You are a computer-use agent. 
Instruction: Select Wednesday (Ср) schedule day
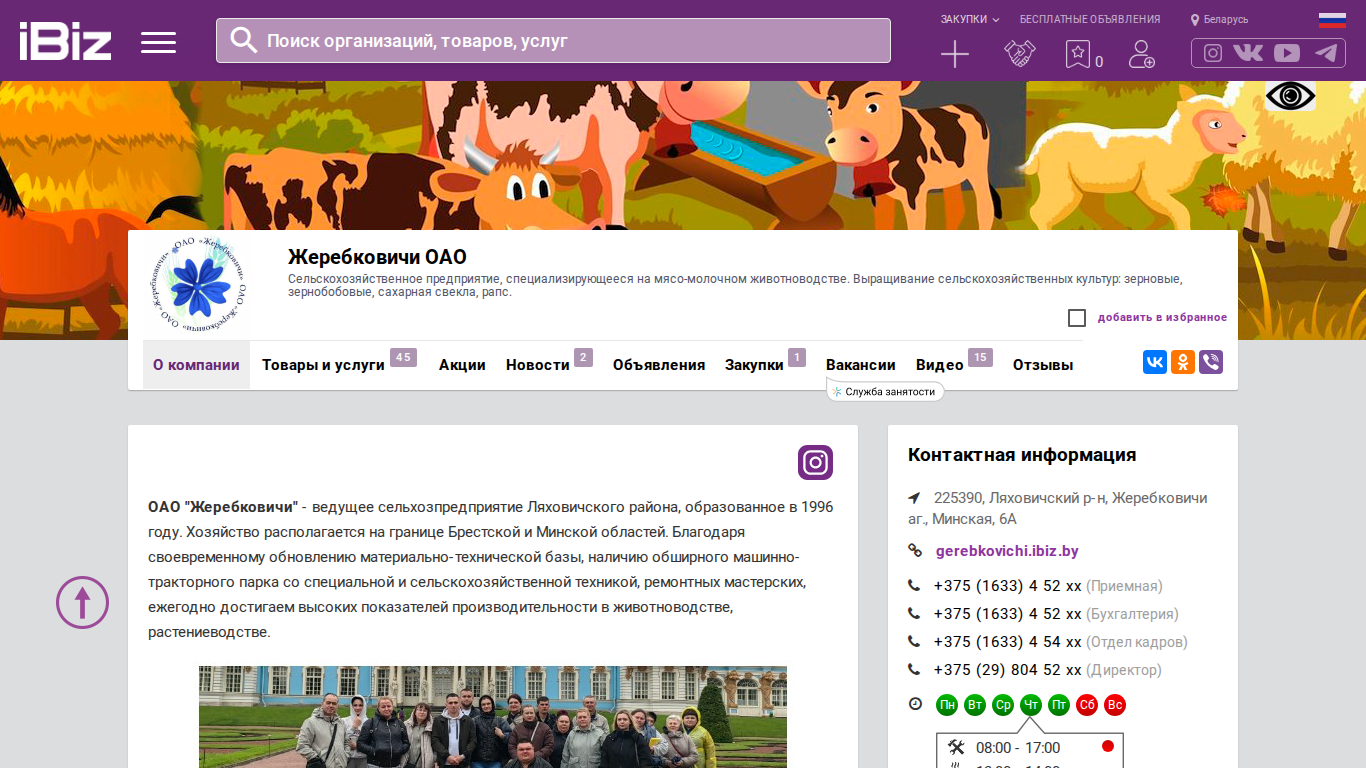[1003, 705]
